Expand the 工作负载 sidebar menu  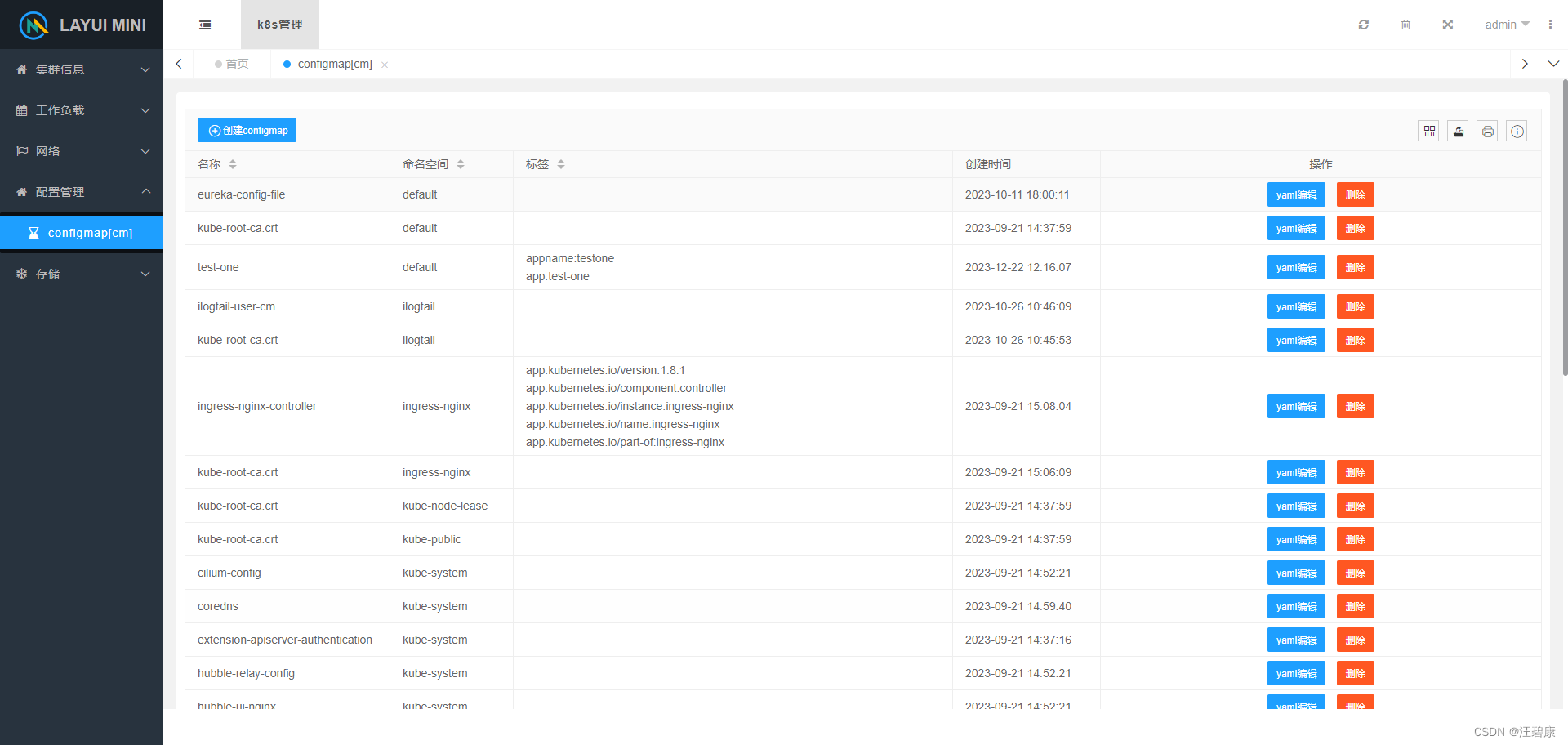[82, 110]
